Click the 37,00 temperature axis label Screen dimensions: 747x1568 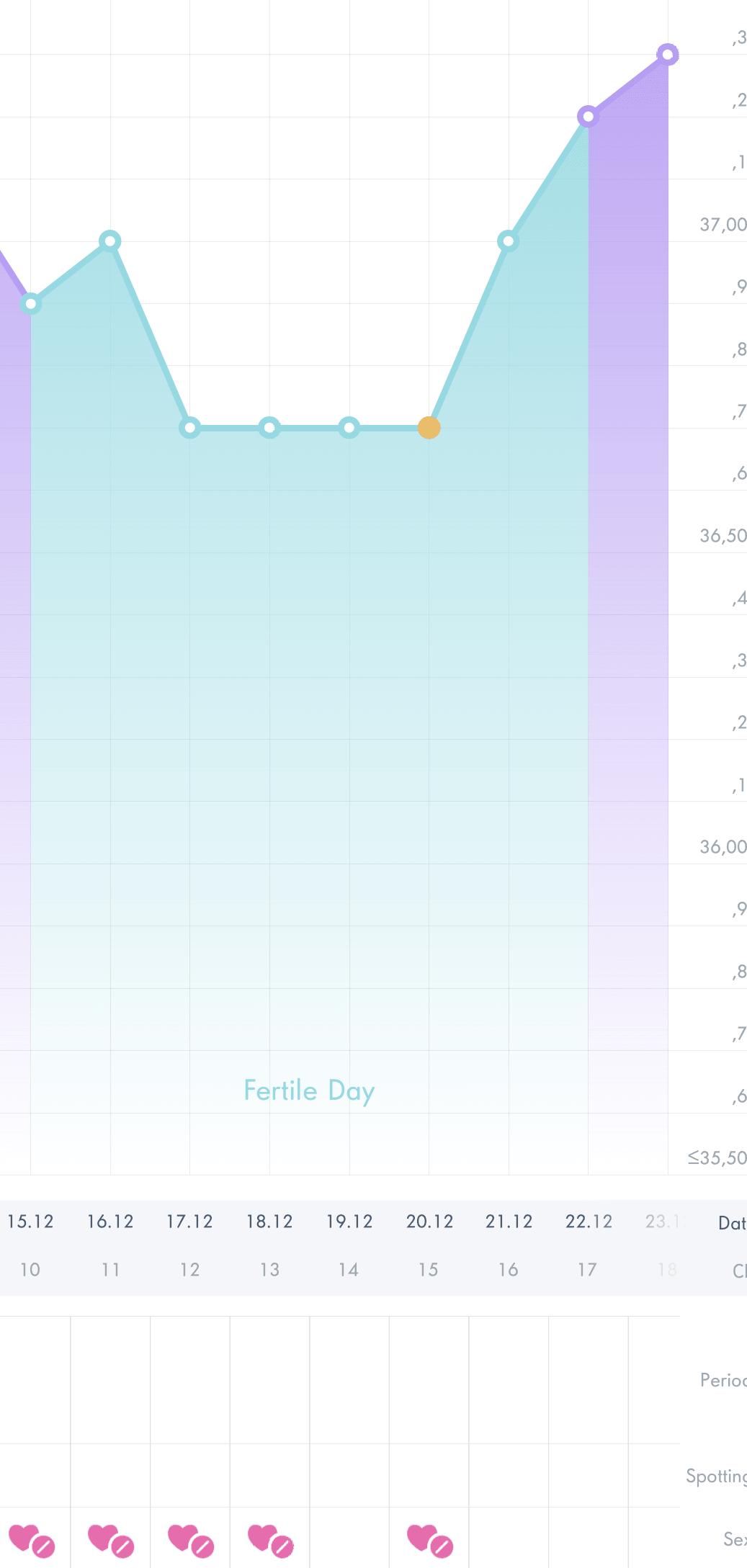pyautogui.click(x=723, y=225)
